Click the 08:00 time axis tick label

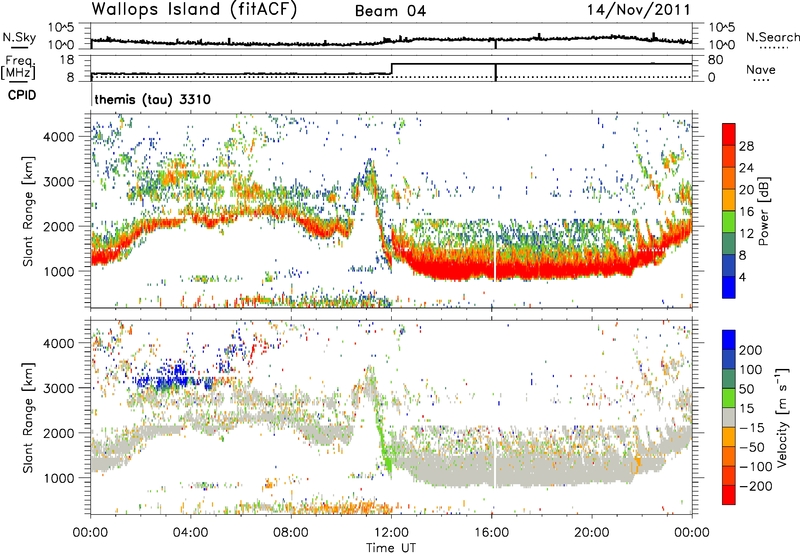tap(291, 533)
